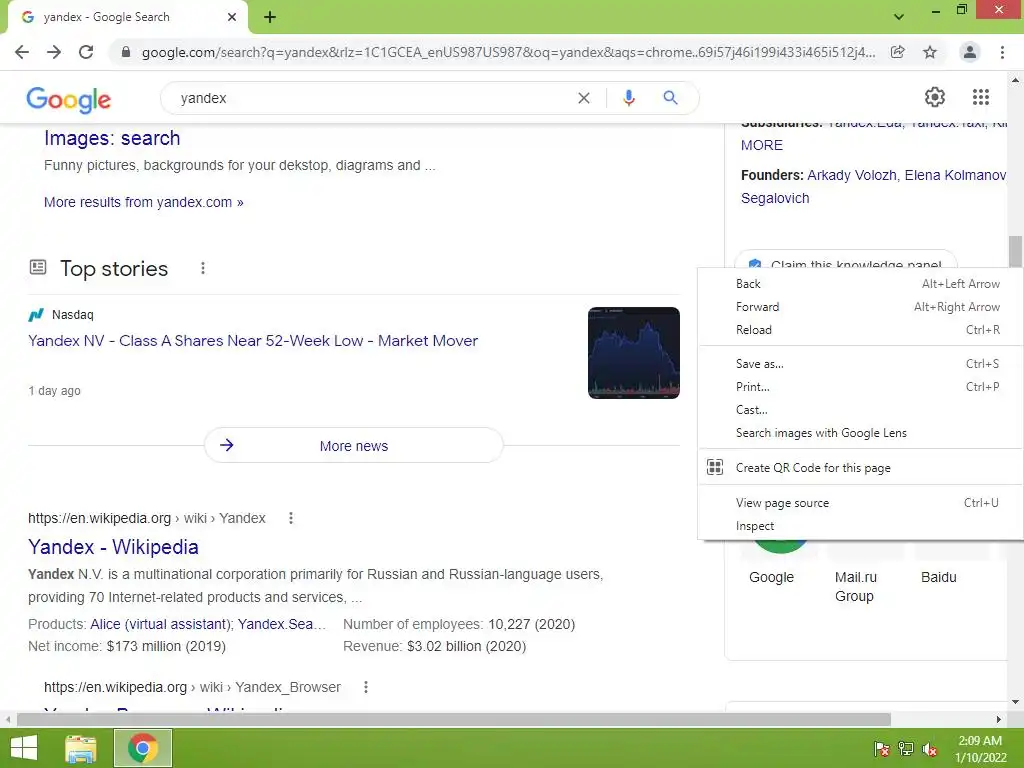Go back using browser back arrow
Image resolution: width=1024 pixels, height=768 pixels.
pyautogui.click(x=22, y=52)
